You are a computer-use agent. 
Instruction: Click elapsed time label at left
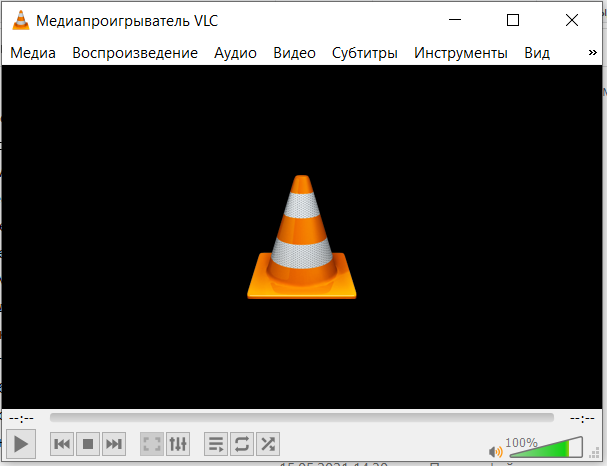click(x=21, y=418)
